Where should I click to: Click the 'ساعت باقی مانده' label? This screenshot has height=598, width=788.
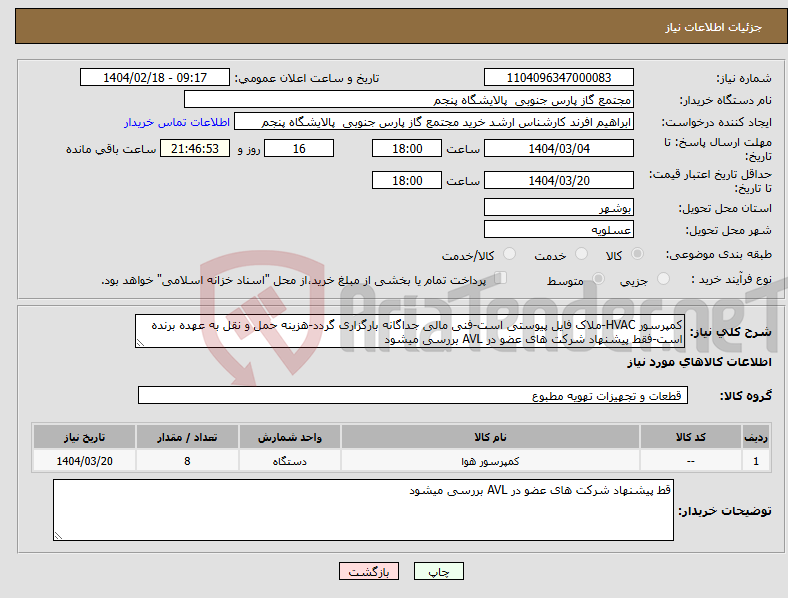click(x=111, y=149)
